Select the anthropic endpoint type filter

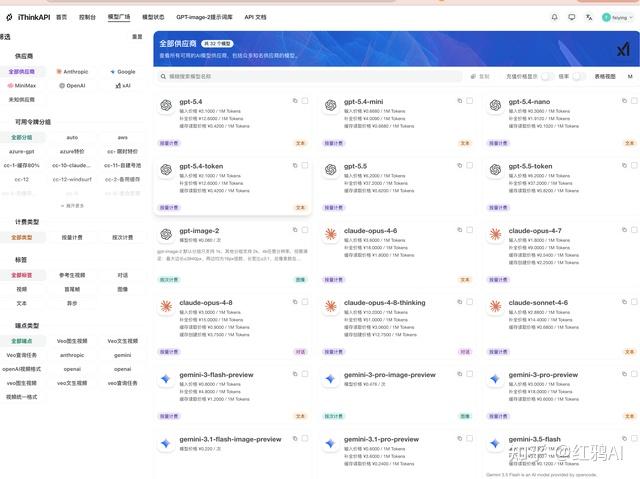point(72,355)
